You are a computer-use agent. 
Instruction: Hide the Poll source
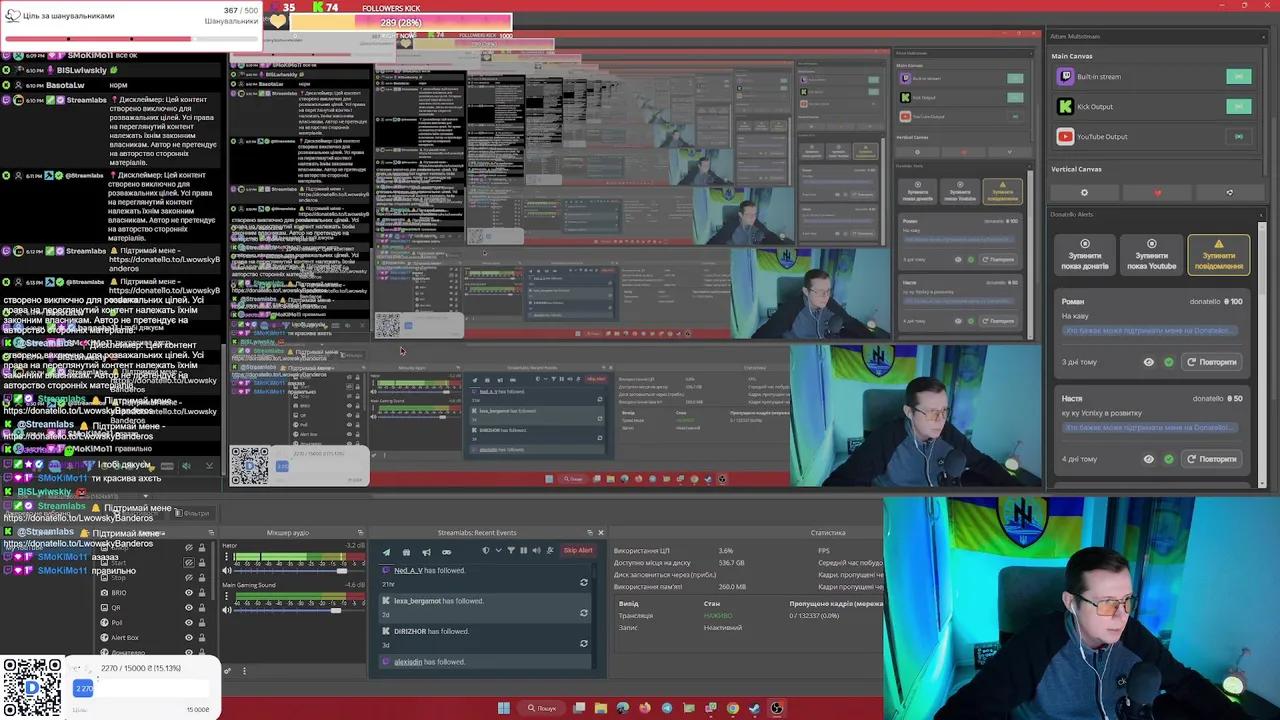point(189,623)
